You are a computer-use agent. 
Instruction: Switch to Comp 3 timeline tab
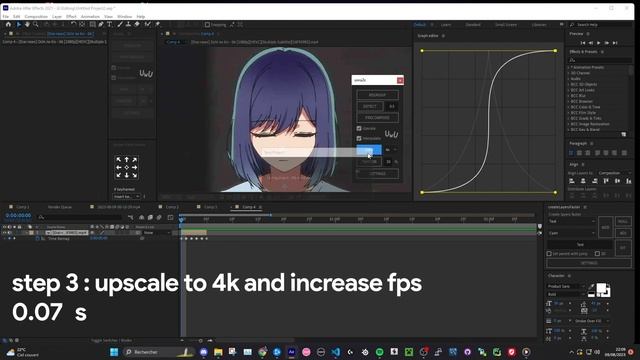click(x=211, y=207)
